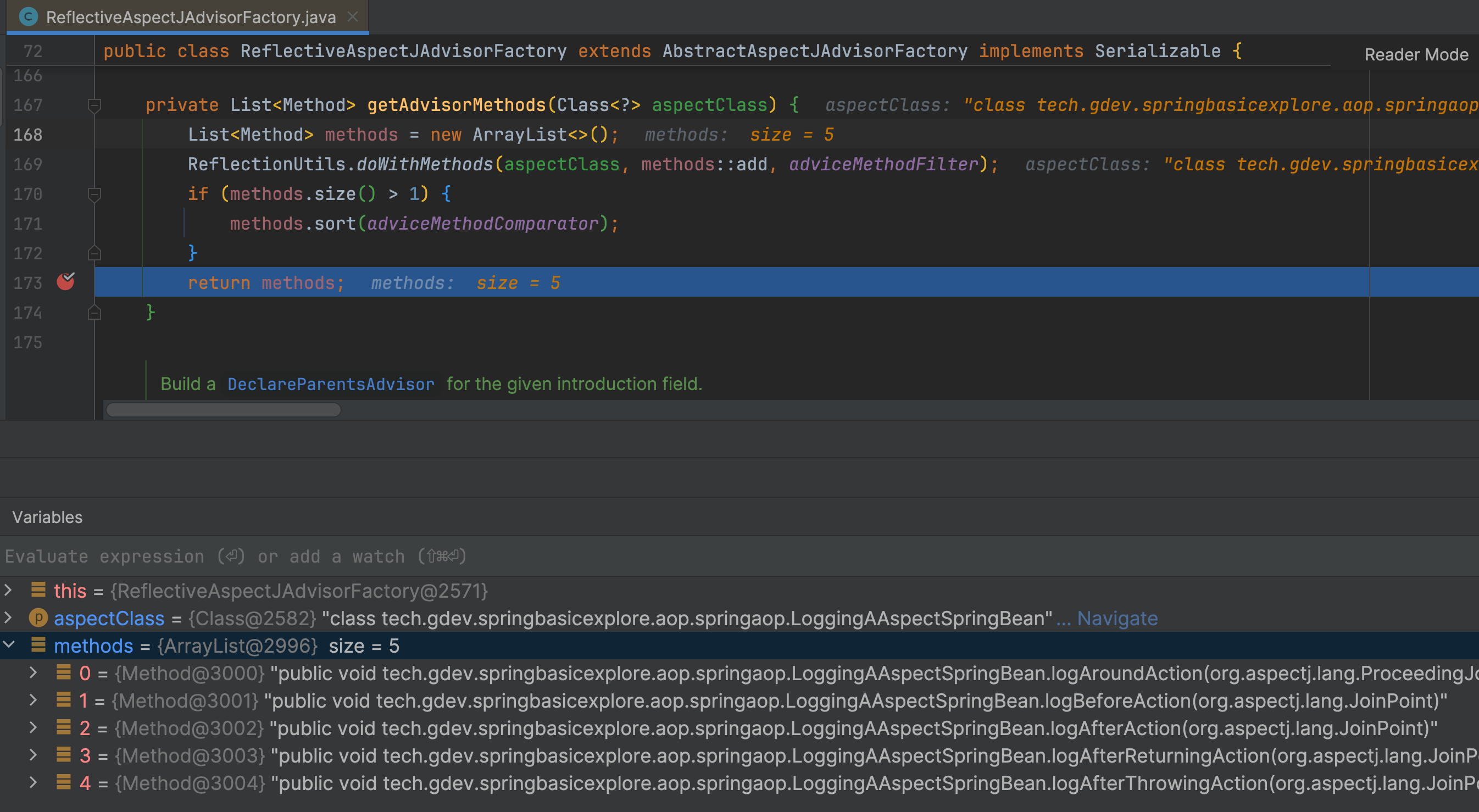Click Navigate link for aspectClass
The height and width of the screenshot is (812, 1479).
point(1117,619)
